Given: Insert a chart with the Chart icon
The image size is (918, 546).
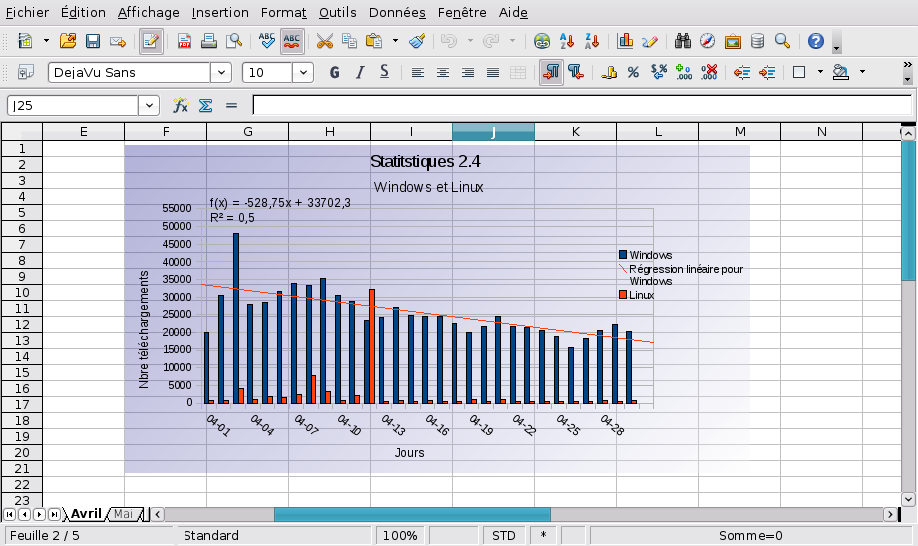Looking at the screenshot, I should click(625, 41).
